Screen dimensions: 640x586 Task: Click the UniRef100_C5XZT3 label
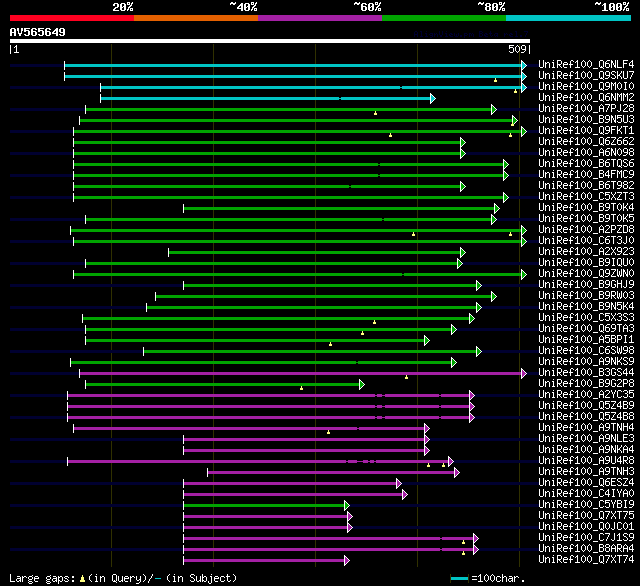tap(586, 196)
